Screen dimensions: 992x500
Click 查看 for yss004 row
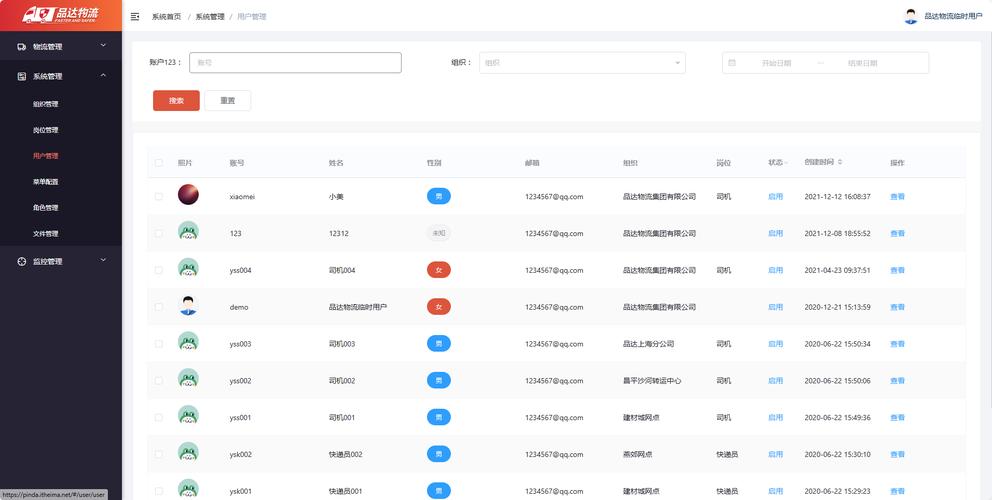click(897, 270)
